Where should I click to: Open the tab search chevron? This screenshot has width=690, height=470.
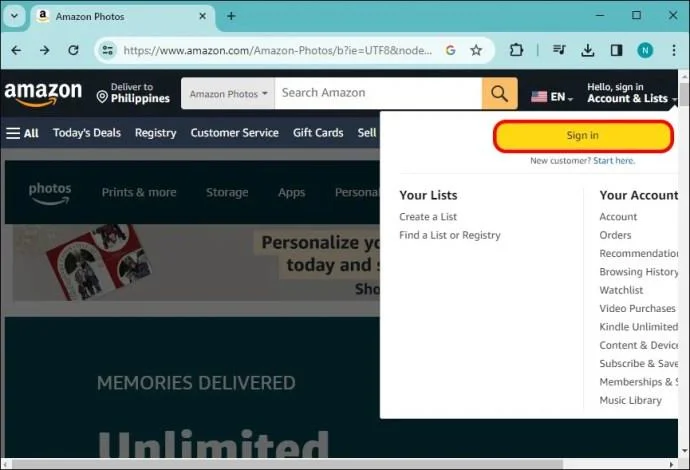[x=15, y=16]
